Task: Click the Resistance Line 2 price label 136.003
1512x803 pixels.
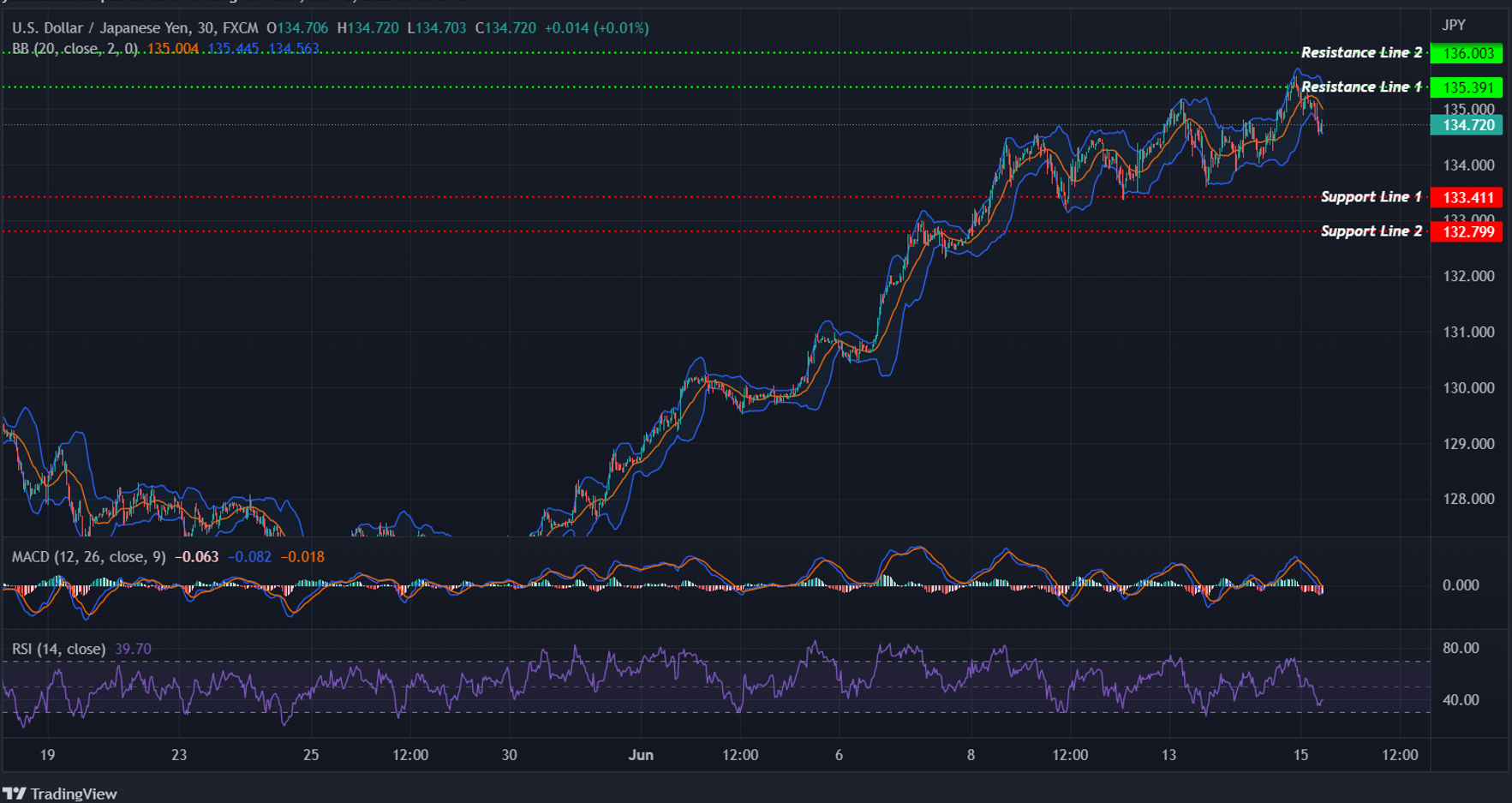Action: click(x=1465, y=52)
